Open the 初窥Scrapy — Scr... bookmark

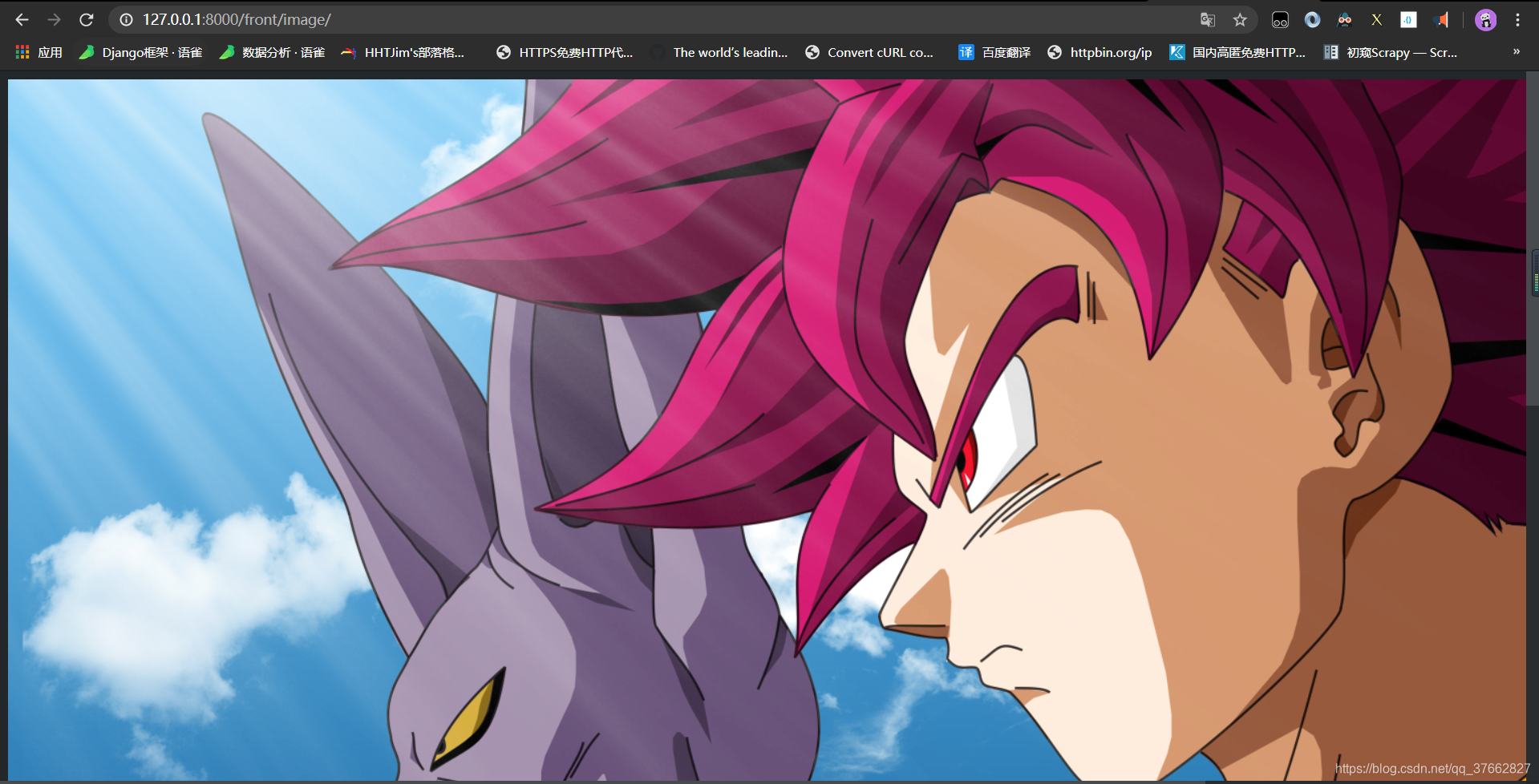click(1391, 52)
